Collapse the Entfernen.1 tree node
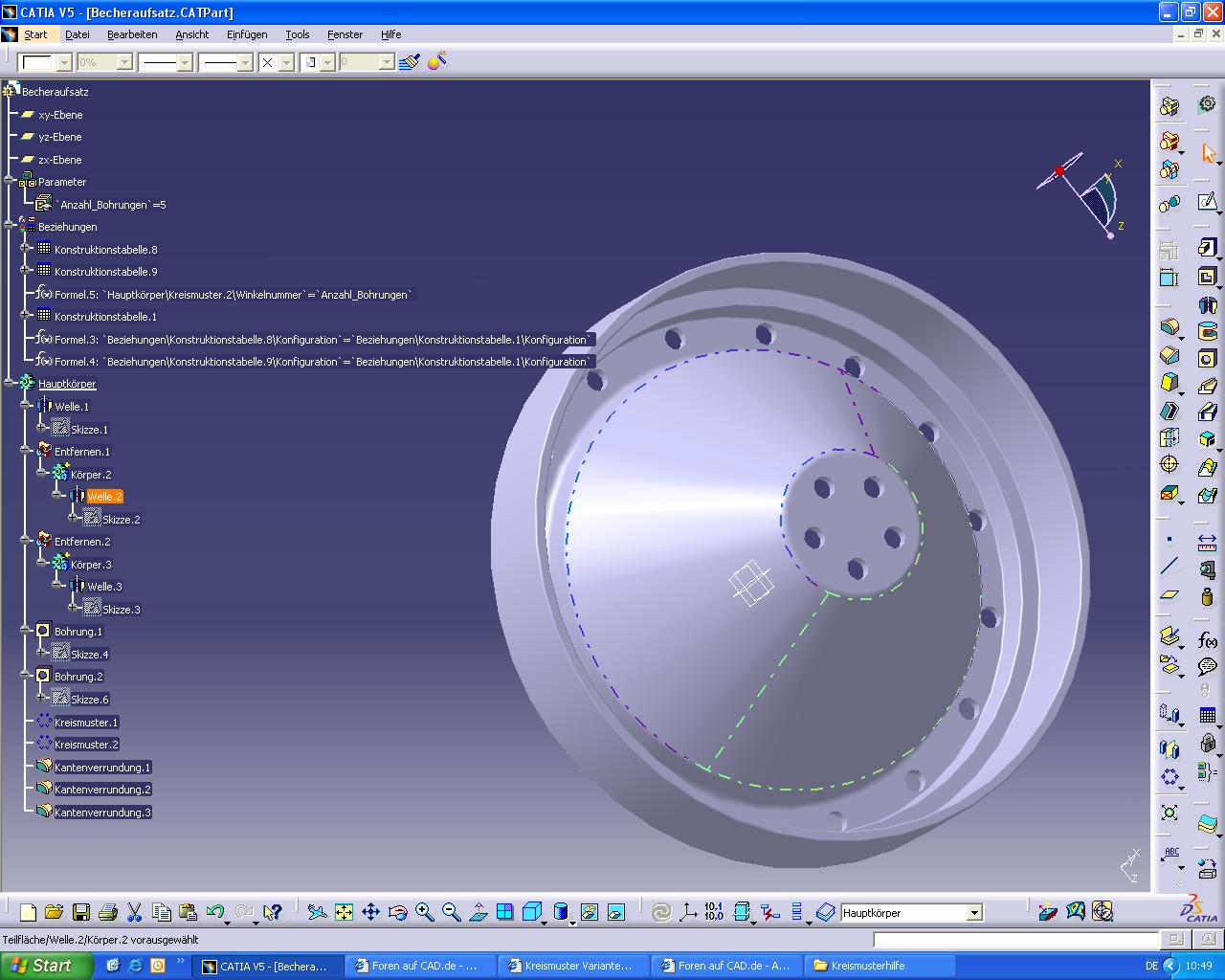Viewport: 1225px width, 980px height. pyautogui.click(x=26, y=451)
